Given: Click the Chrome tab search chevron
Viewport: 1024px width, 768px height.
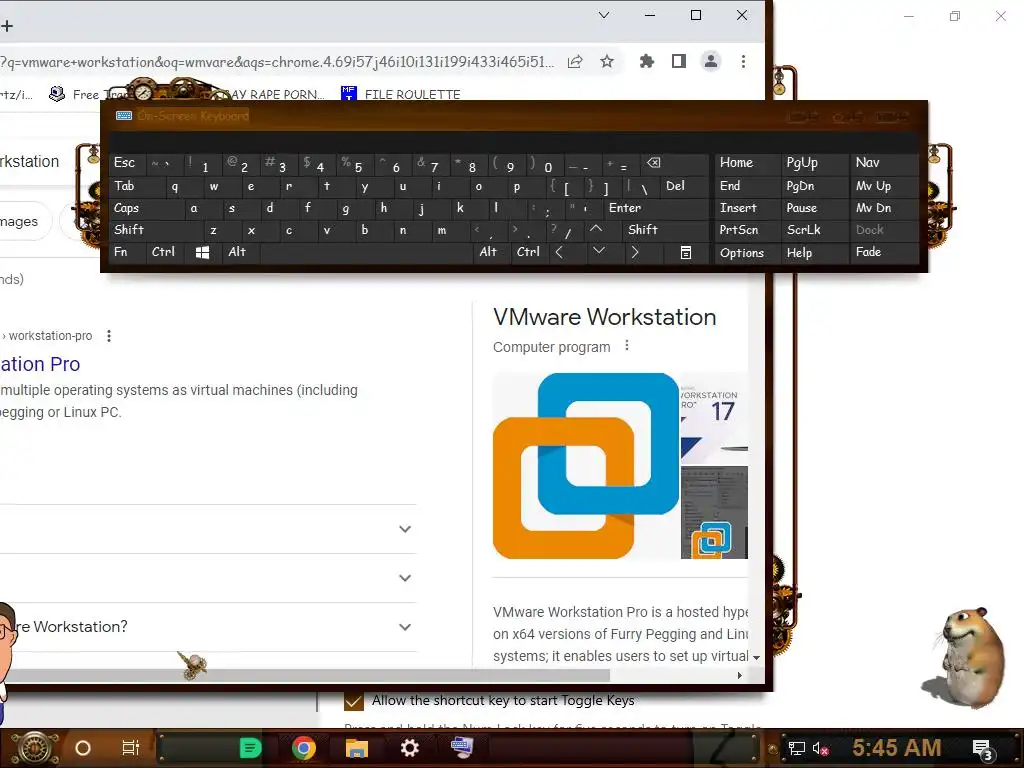Looking at the screenshot, I should coord(604,15).
